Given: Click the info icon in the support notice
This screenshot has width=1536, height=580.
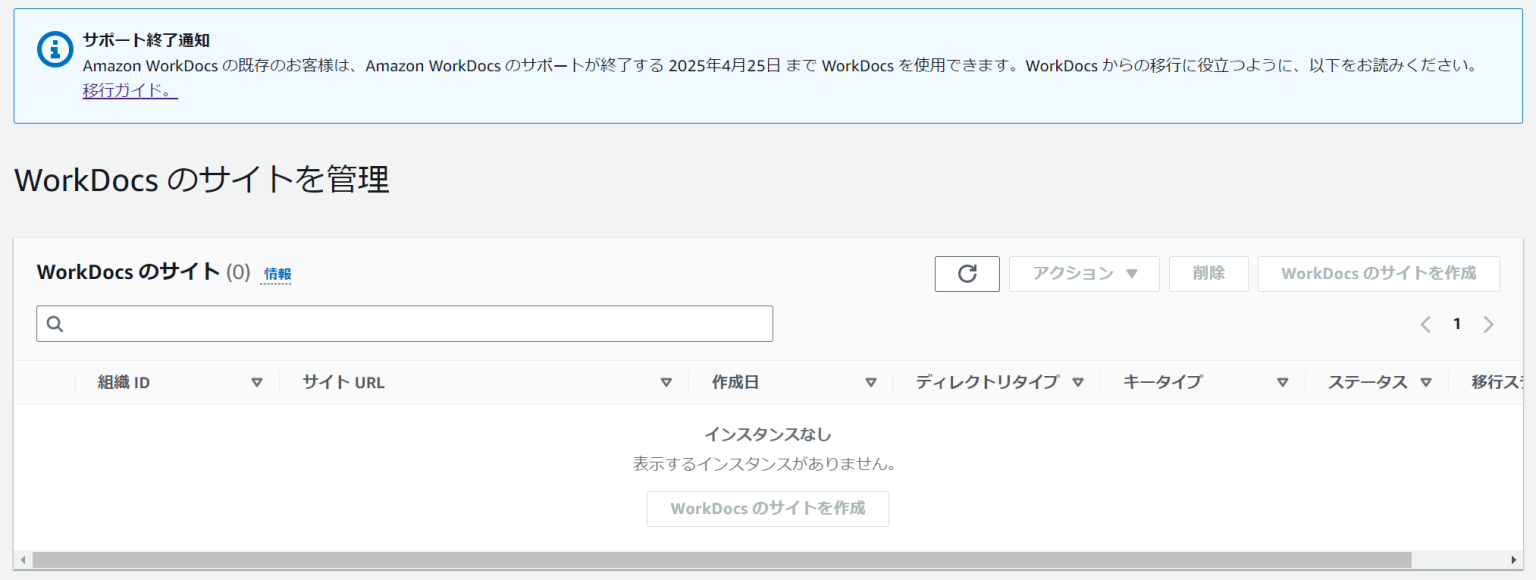Looking at the screenshot, I should (x=55, y=48).
